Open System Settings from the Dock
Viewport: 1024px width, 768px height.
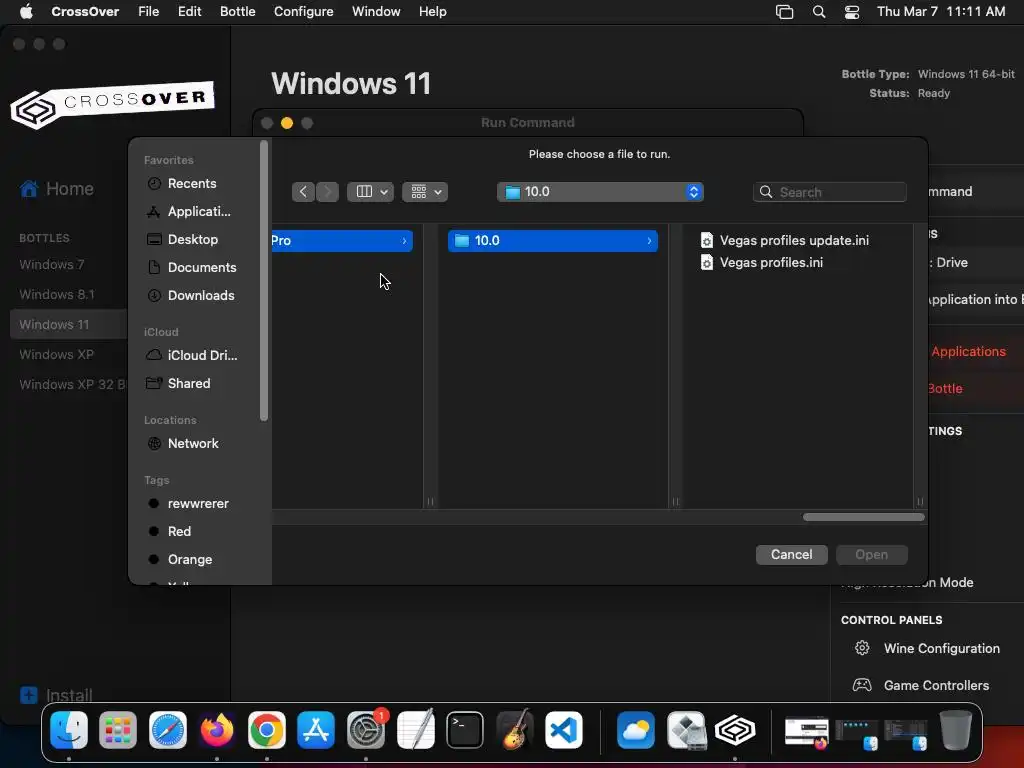(x=366, y=730)
